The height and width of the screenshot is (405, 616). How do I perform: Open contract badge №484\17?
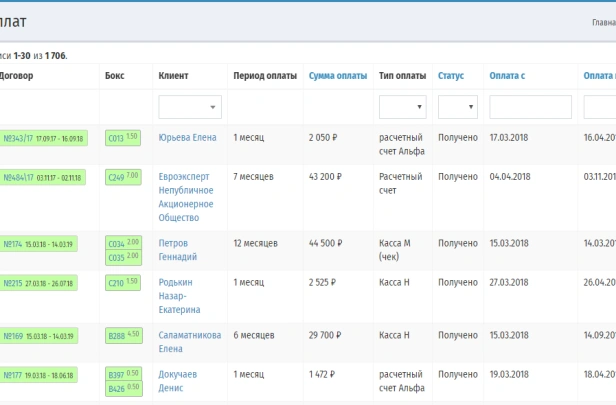(43, 177)
